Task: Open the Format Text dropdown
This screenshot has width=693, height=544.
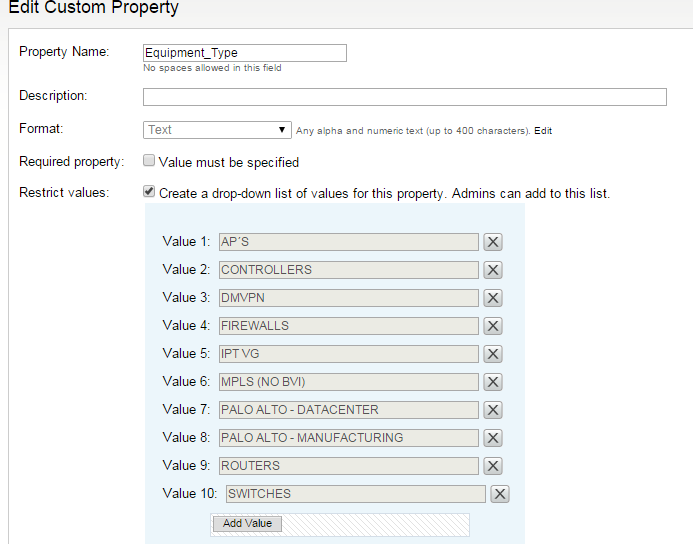Action: pyautogui.click(x=217, y=130)
